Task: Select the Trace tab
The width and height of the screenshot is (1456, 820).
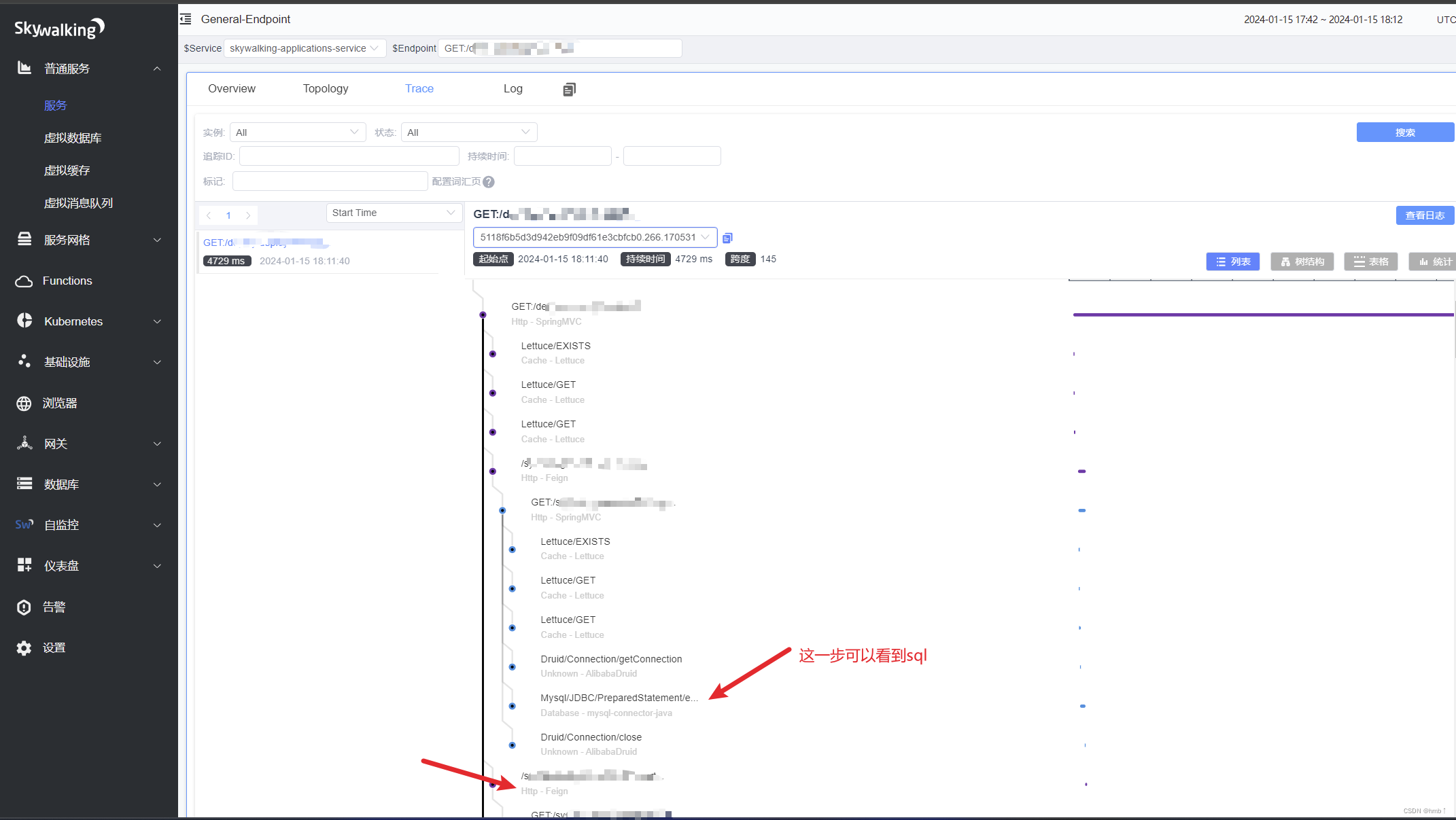Action: pyautogui.click(x=419, y=88)
